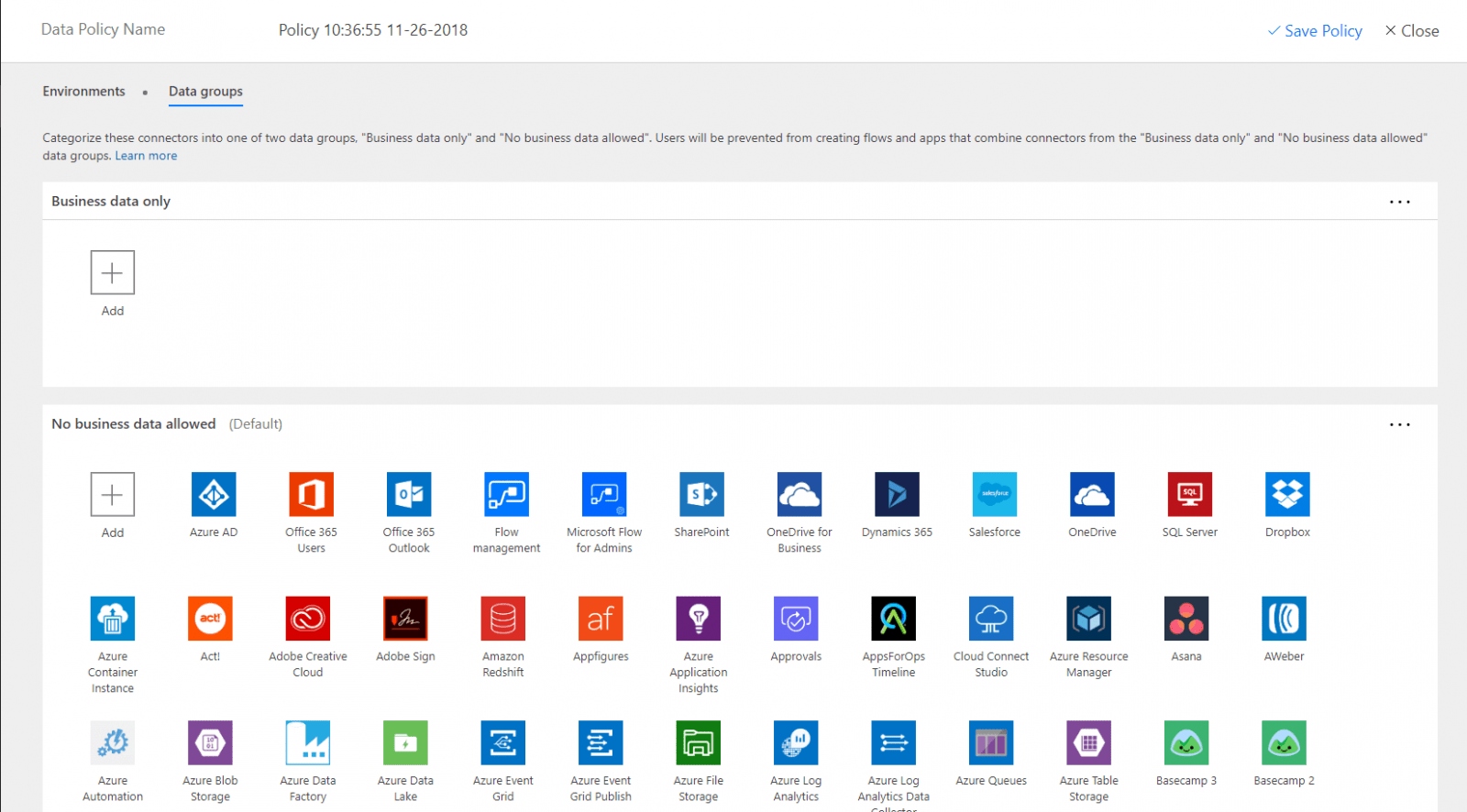Click Save Policy
1467x812 pixels.
[1315, 31]
